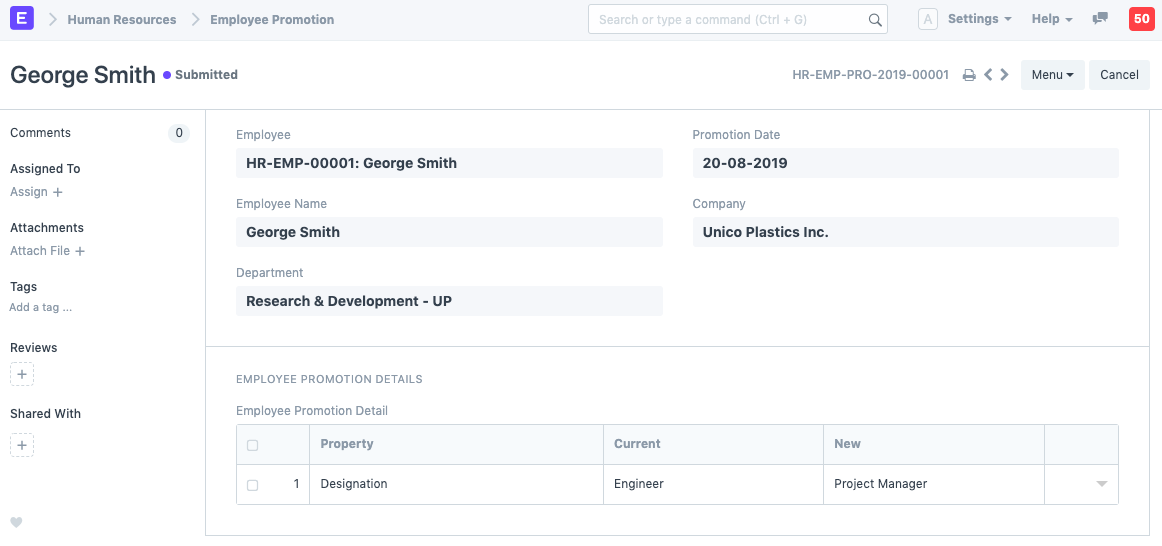Open the Help menu
Screen dimensions: 1162x546
pos(1051,19)
